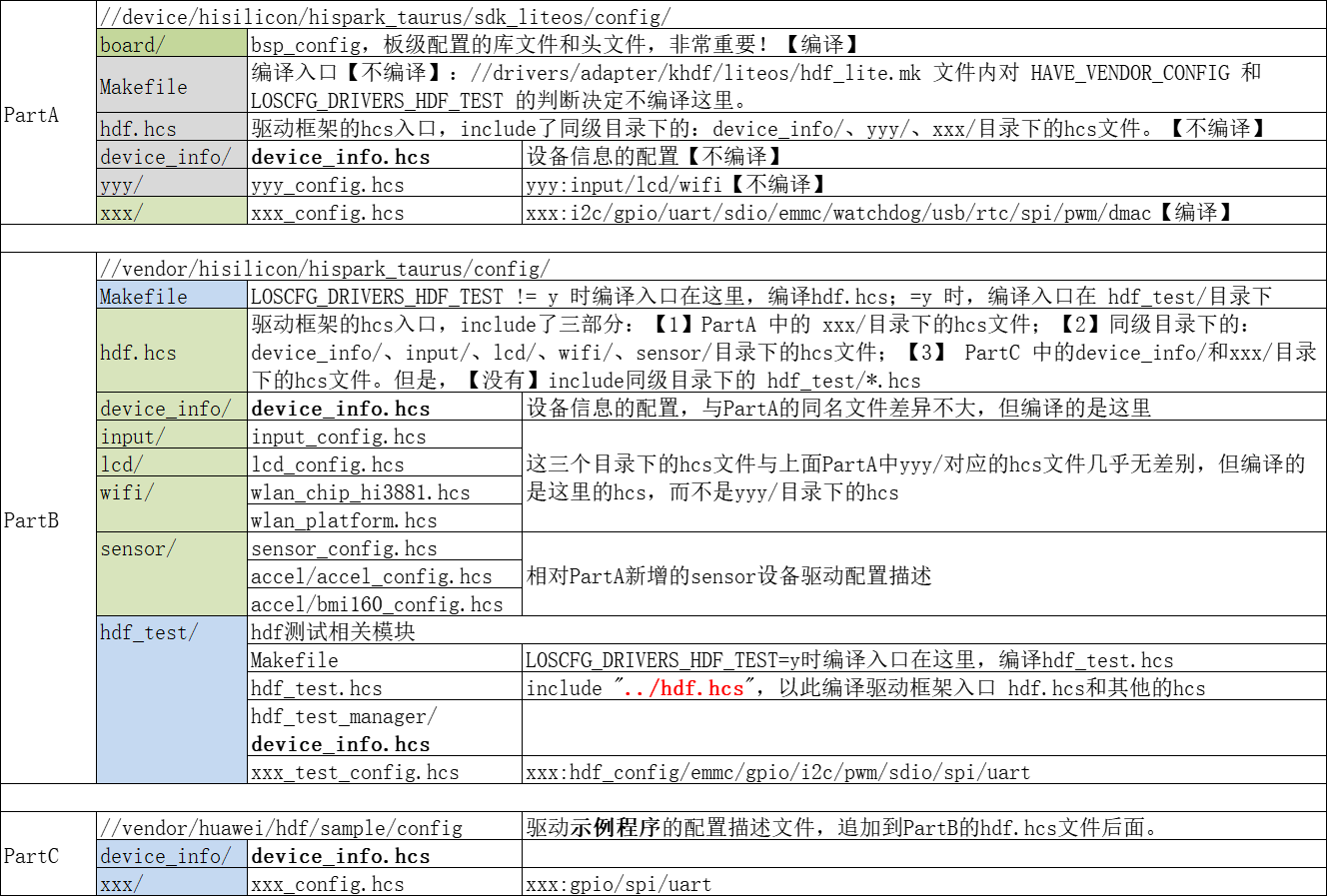Click the 与PartA的同名文件差异不大 description cell

coord(924,407)
